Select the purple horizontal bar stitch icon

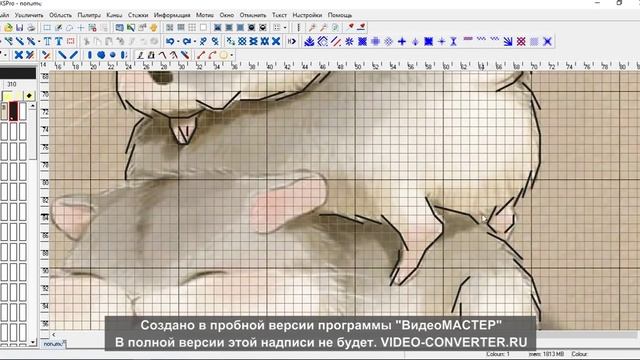point(468,39)
